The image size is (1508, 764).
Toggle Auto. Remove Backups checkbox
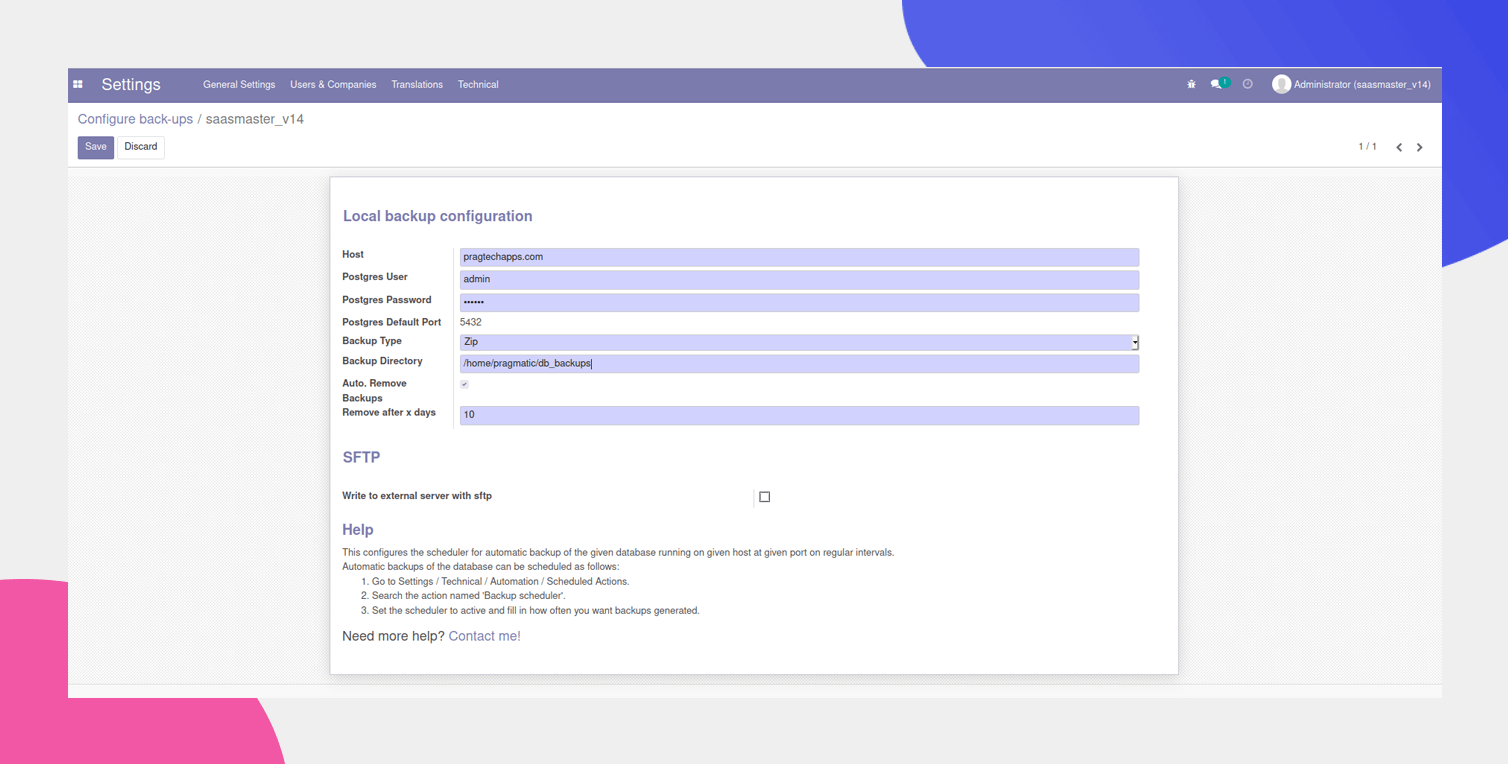tap(464, 384)
